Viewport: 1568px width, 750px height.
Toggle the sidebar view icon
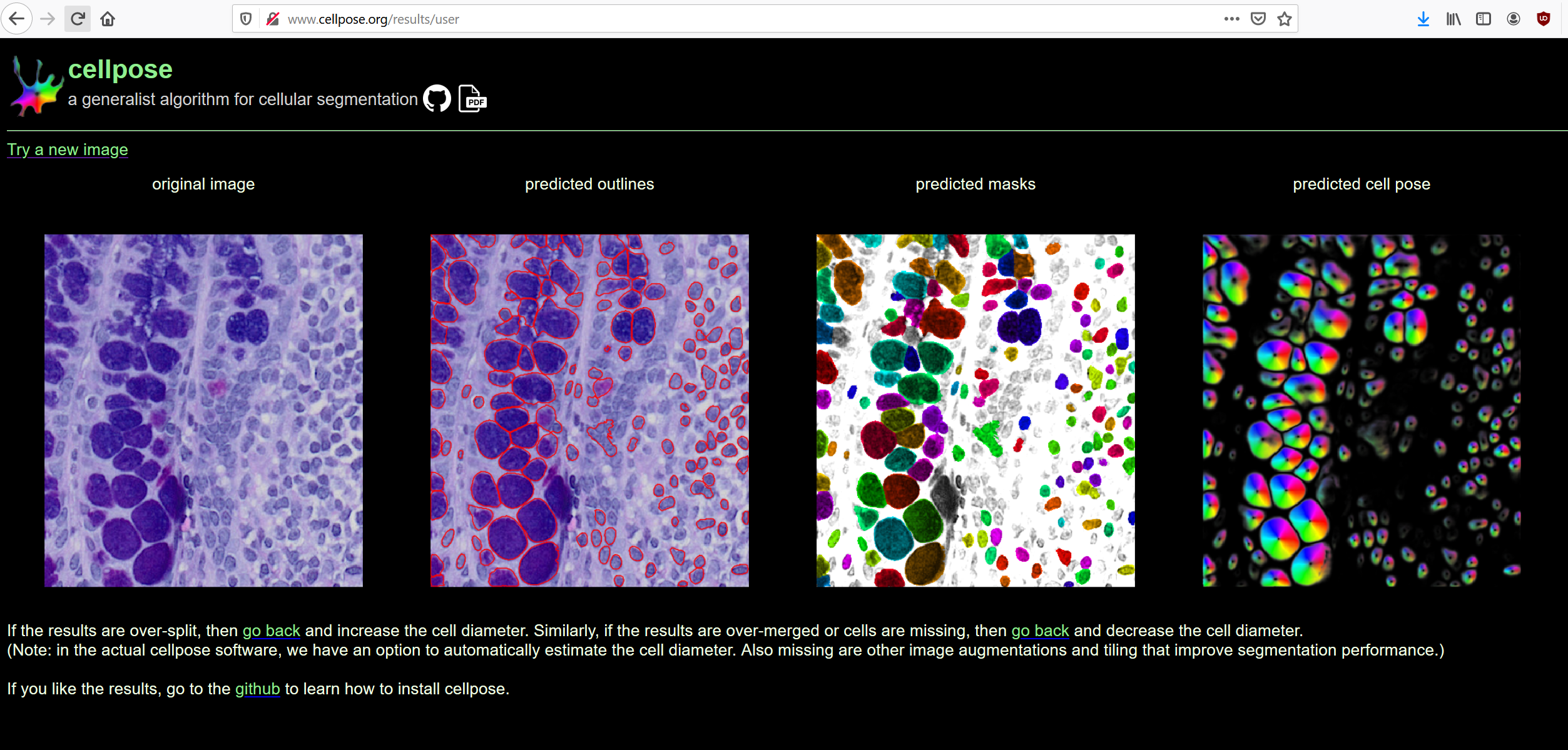(1484, 19)
